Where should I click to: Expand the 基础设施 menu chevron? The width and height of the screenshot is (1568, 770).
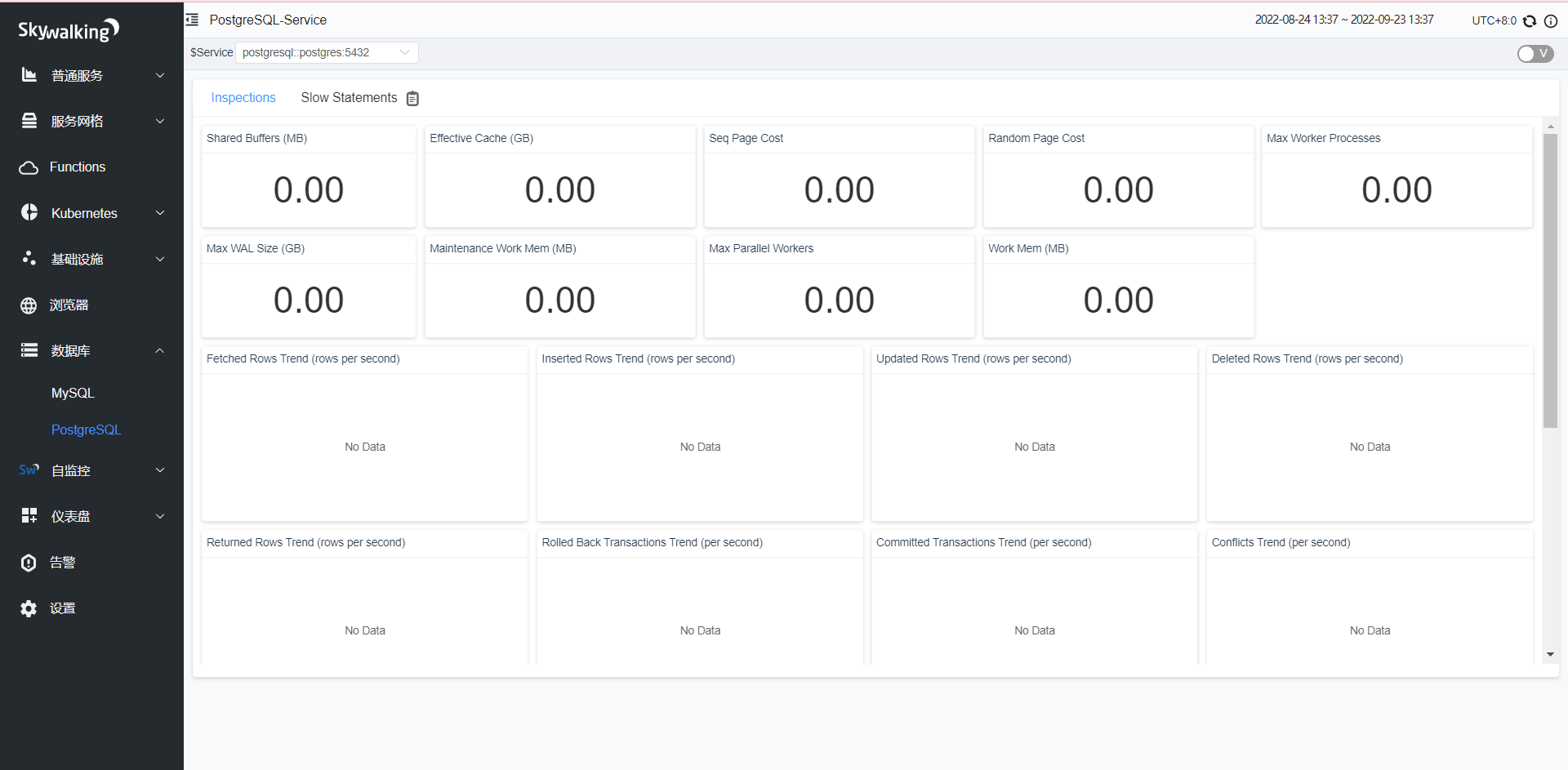tap(160, 259)
